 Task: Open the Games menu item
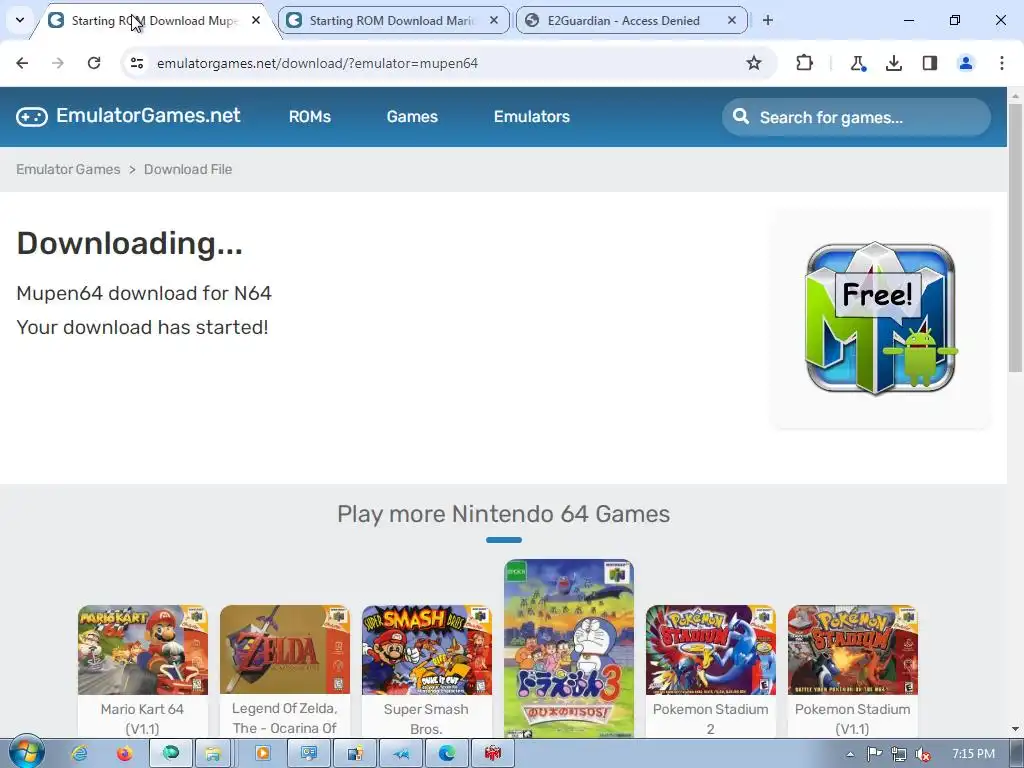click(x=412, y=116)
